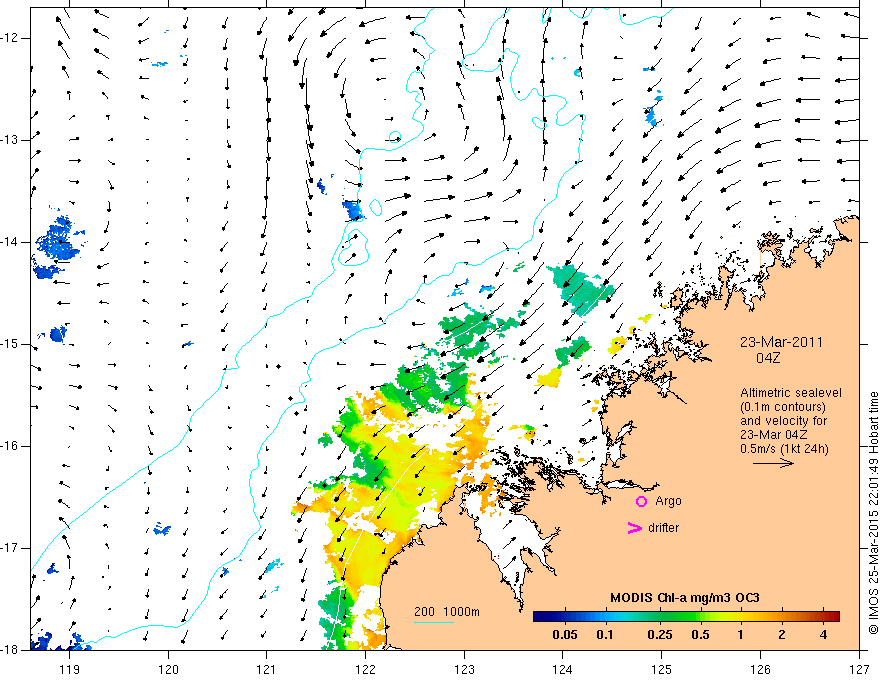Click the longitude label '127'
Viewport: 880px width, 680px height.
pos(859,669)
